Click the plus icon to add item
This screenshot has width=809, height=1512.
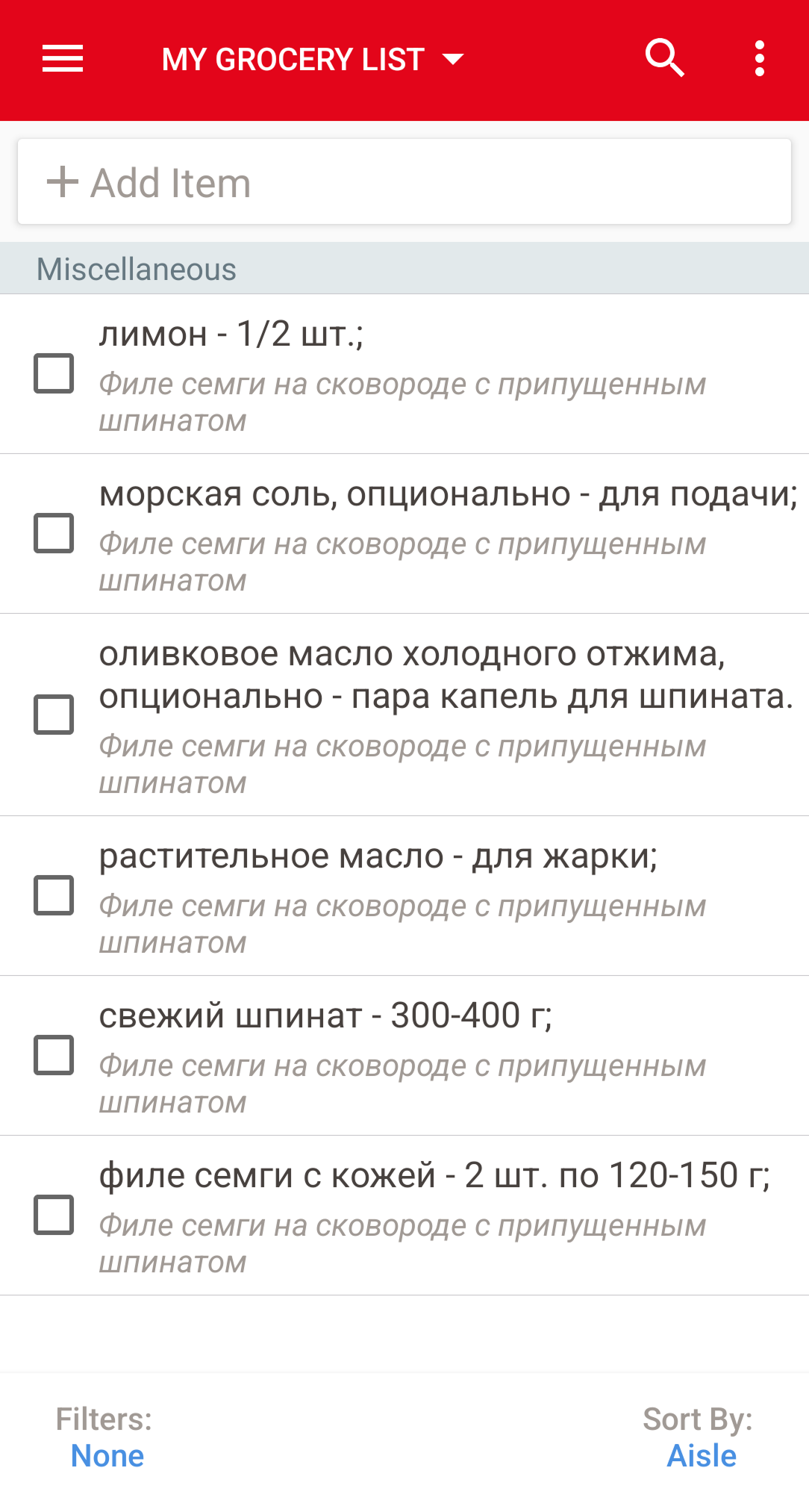click(63, 182)
